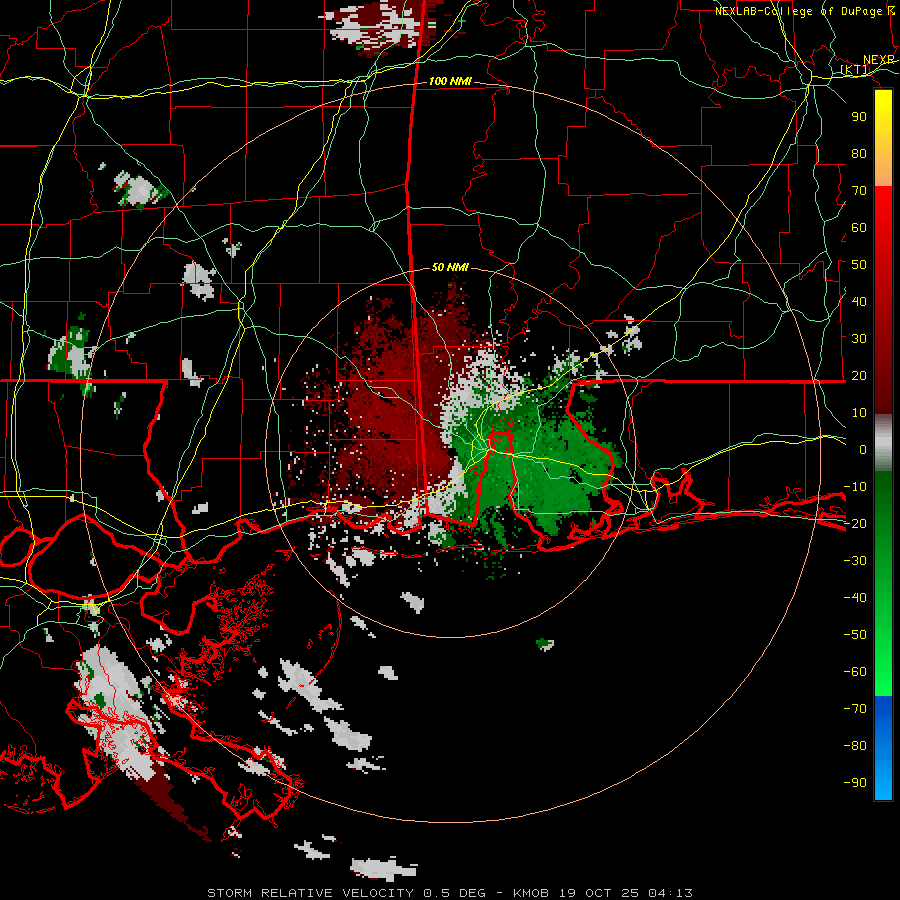This screenshot has height=900, width=900.
Task: Click the "-40" value on the velocity scale
Action: point(855,598)
